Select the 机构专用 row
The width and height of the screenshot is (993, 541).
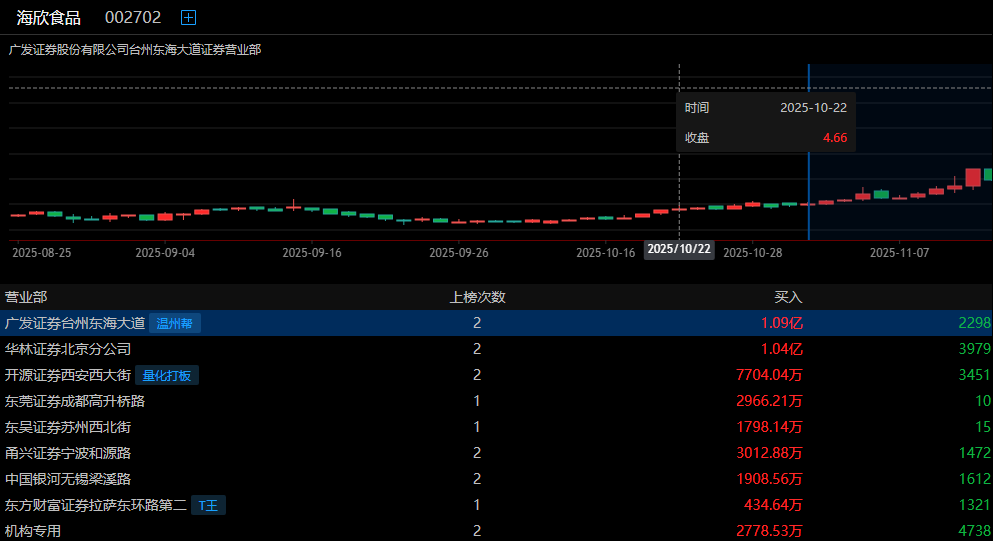coord(496,530)
